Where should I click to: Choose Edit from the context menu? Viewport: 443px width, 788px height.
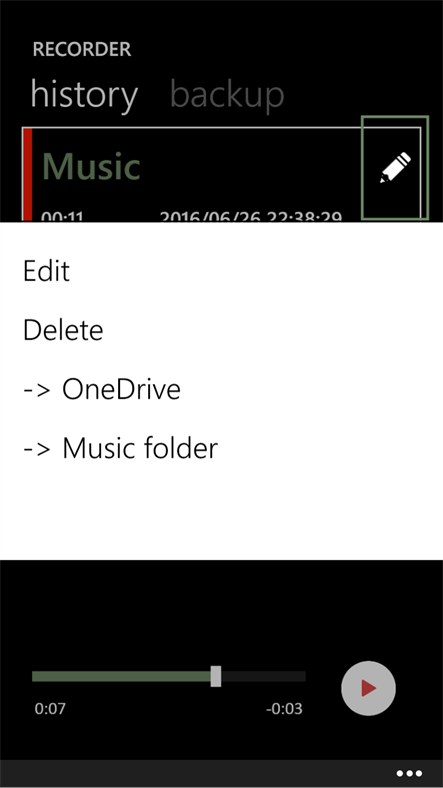coord(46,271)
